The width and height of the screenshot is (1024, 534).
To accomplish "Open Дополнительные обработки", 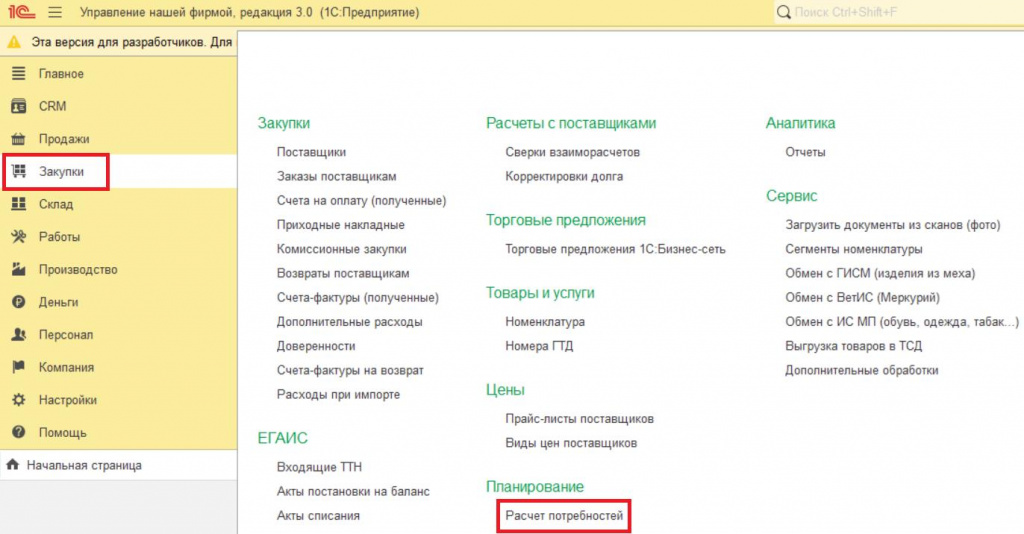I will coord(861,370).
